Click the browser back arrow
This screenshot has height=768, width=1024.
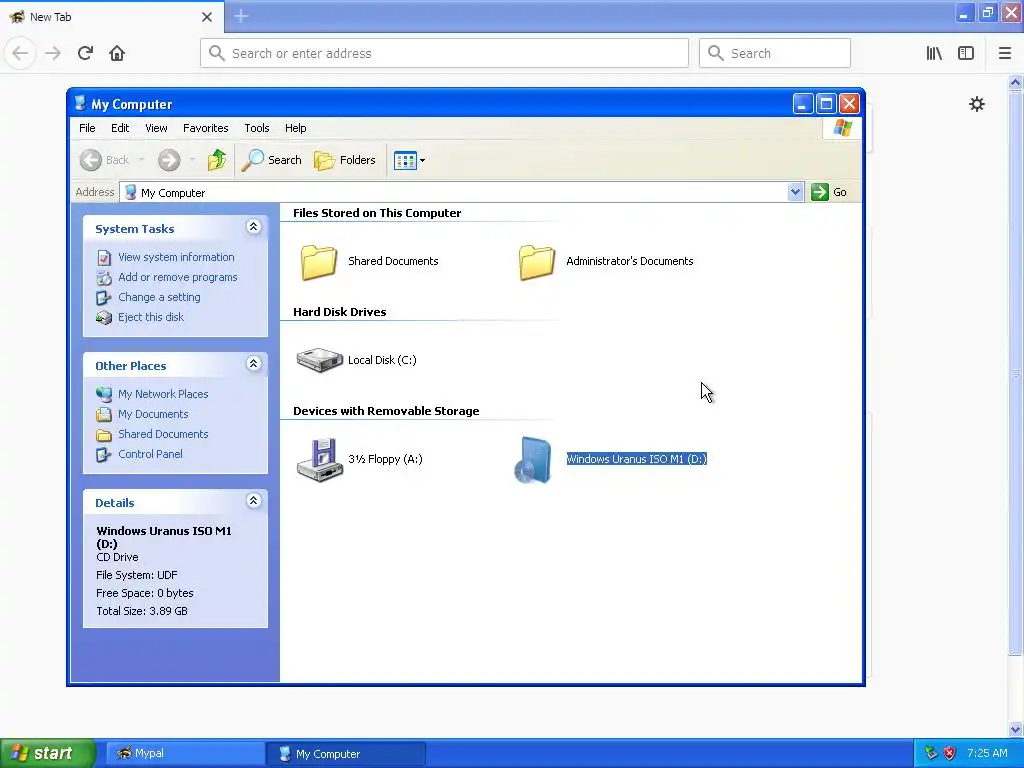[20, 53]
